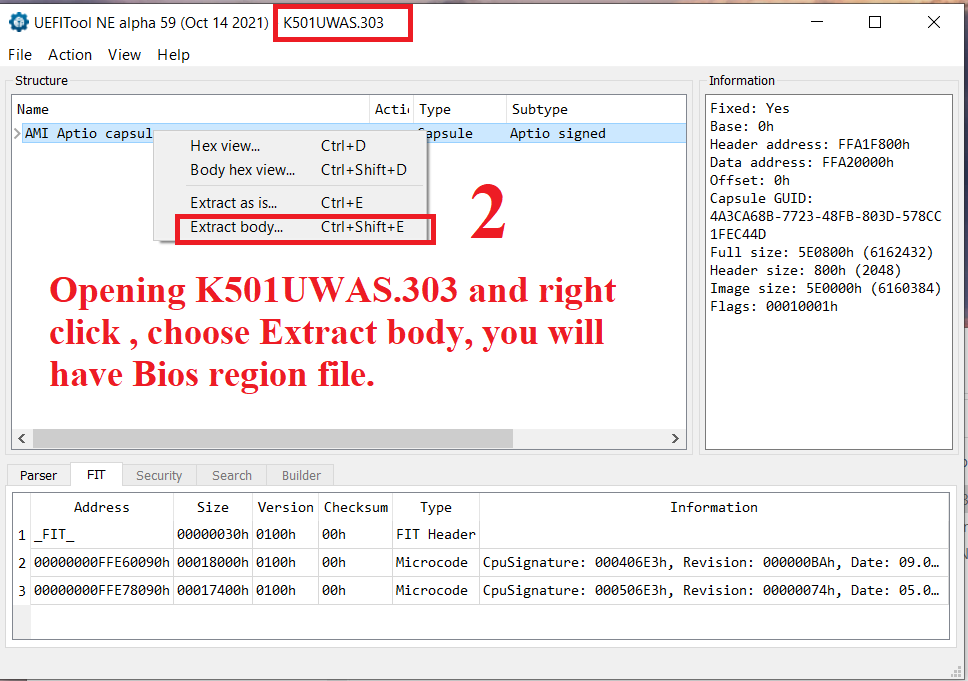
Task: Select row number 1 header in FIT table
Action: point(22,535)
